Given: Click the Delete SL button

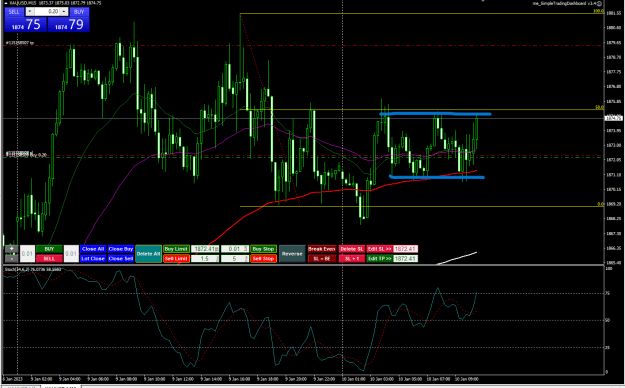Looking at the screenshot, I should pyautogui.click(x=352, y=249).
